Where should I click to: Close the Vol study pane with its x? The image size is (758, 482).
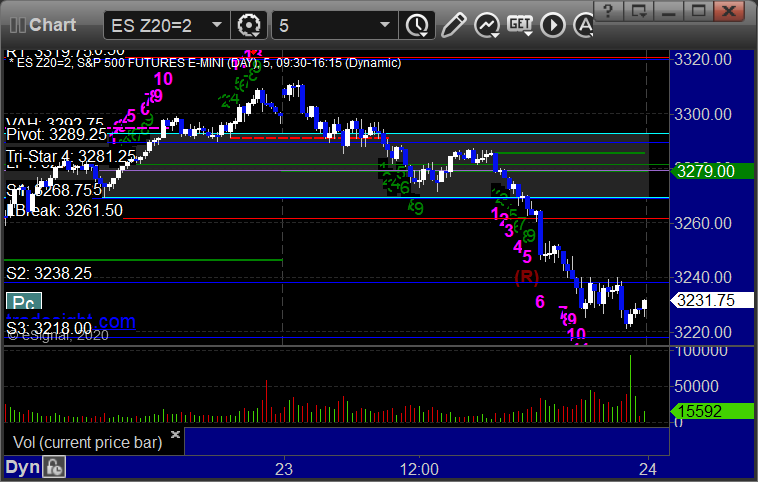tap(175, 434)
